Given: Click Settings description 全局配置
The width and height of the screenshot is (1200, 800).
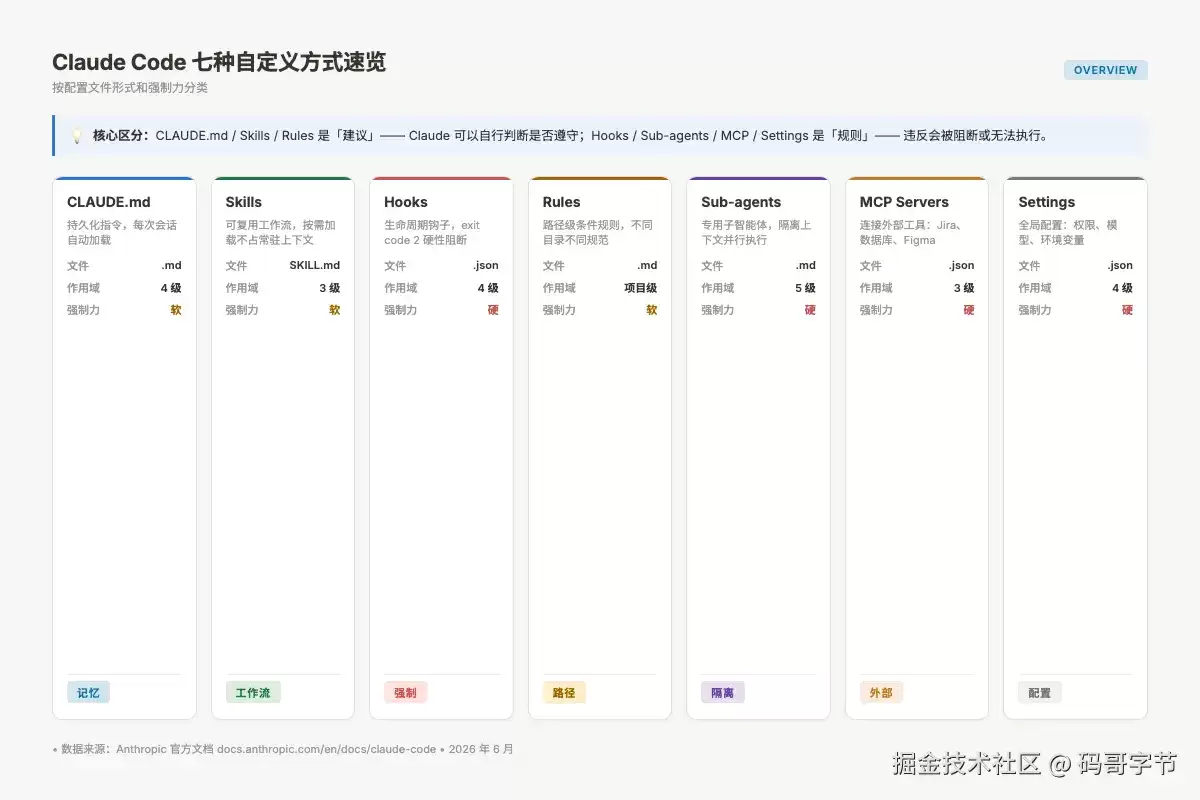Looking at the screenshot, I should point(1069,232).
